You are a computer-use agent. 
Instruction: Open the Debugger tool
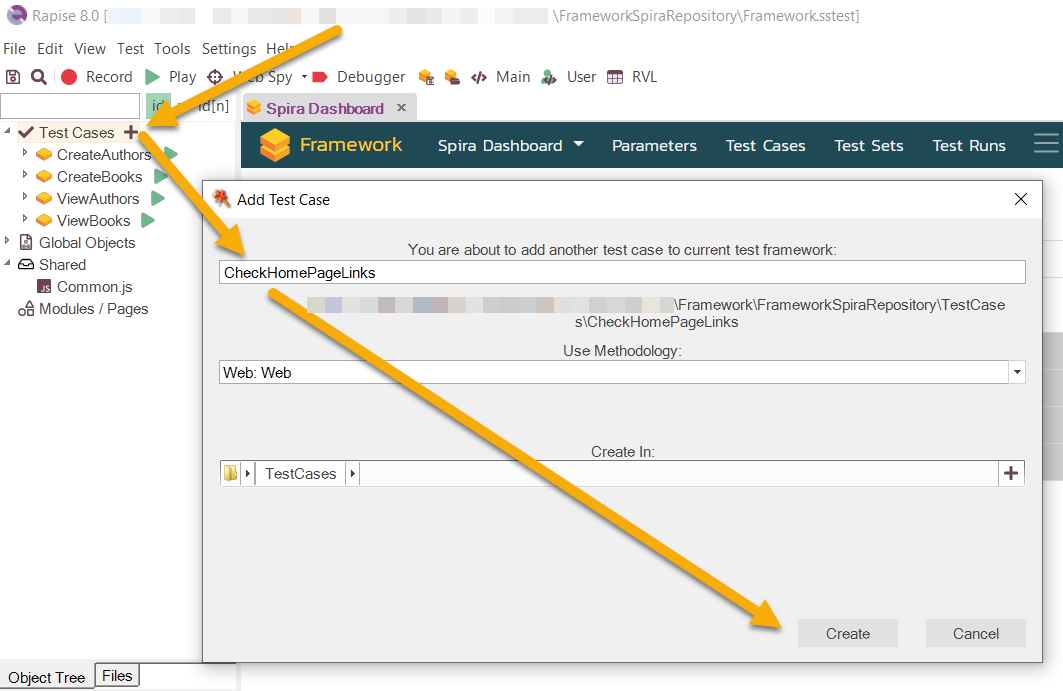(359, 77)
